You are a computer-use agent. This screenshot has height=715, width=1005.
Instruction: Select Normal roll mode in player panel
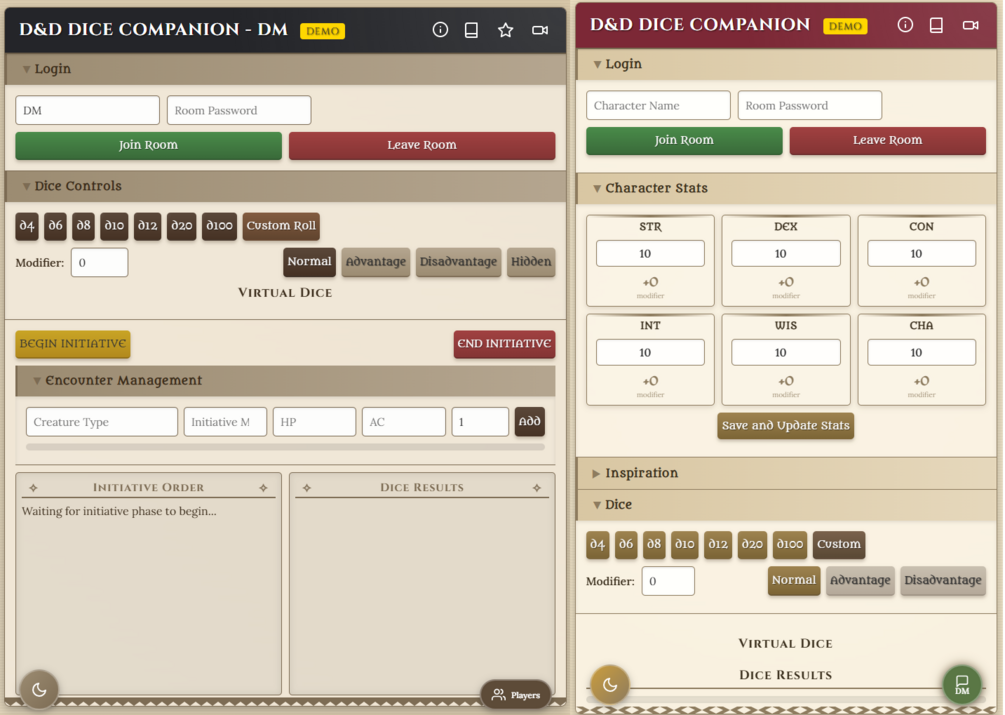click(794, 580)
